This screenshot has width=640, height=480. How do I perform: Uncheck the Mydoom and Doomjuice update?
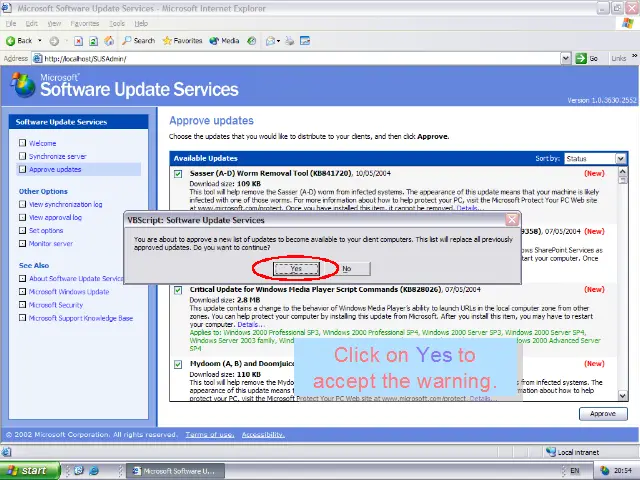point(178,364)
